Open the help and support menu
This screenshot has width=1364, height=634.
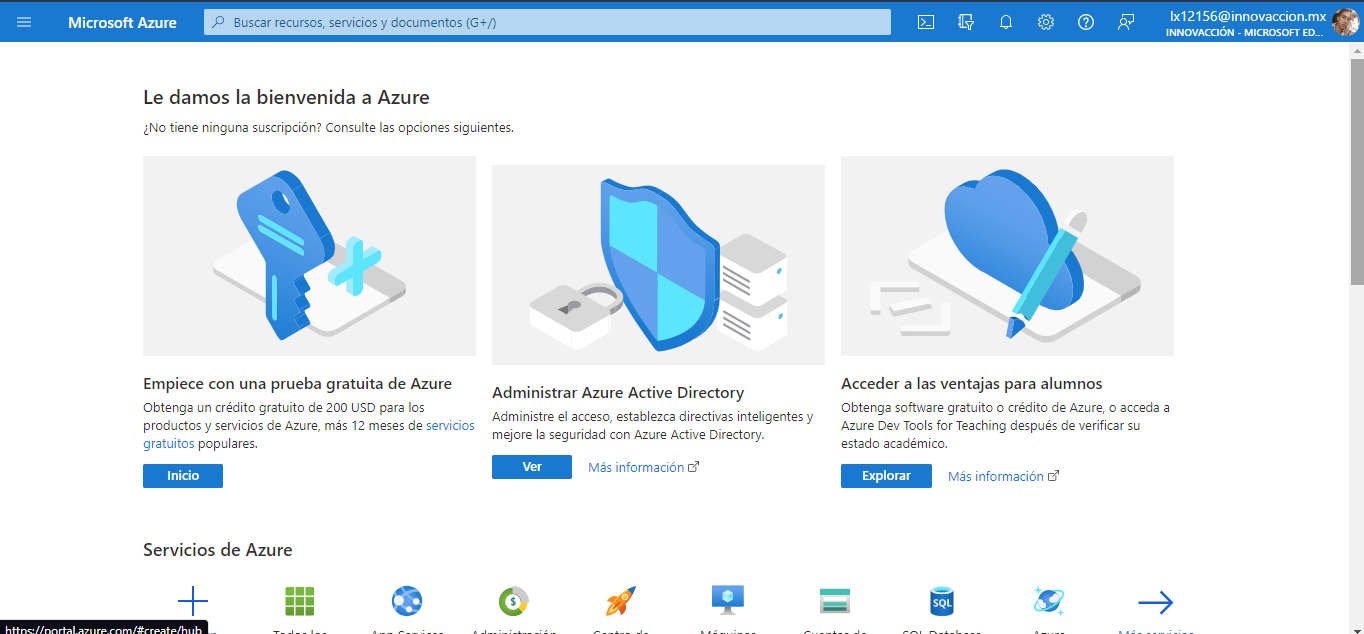click(1086, 21)
